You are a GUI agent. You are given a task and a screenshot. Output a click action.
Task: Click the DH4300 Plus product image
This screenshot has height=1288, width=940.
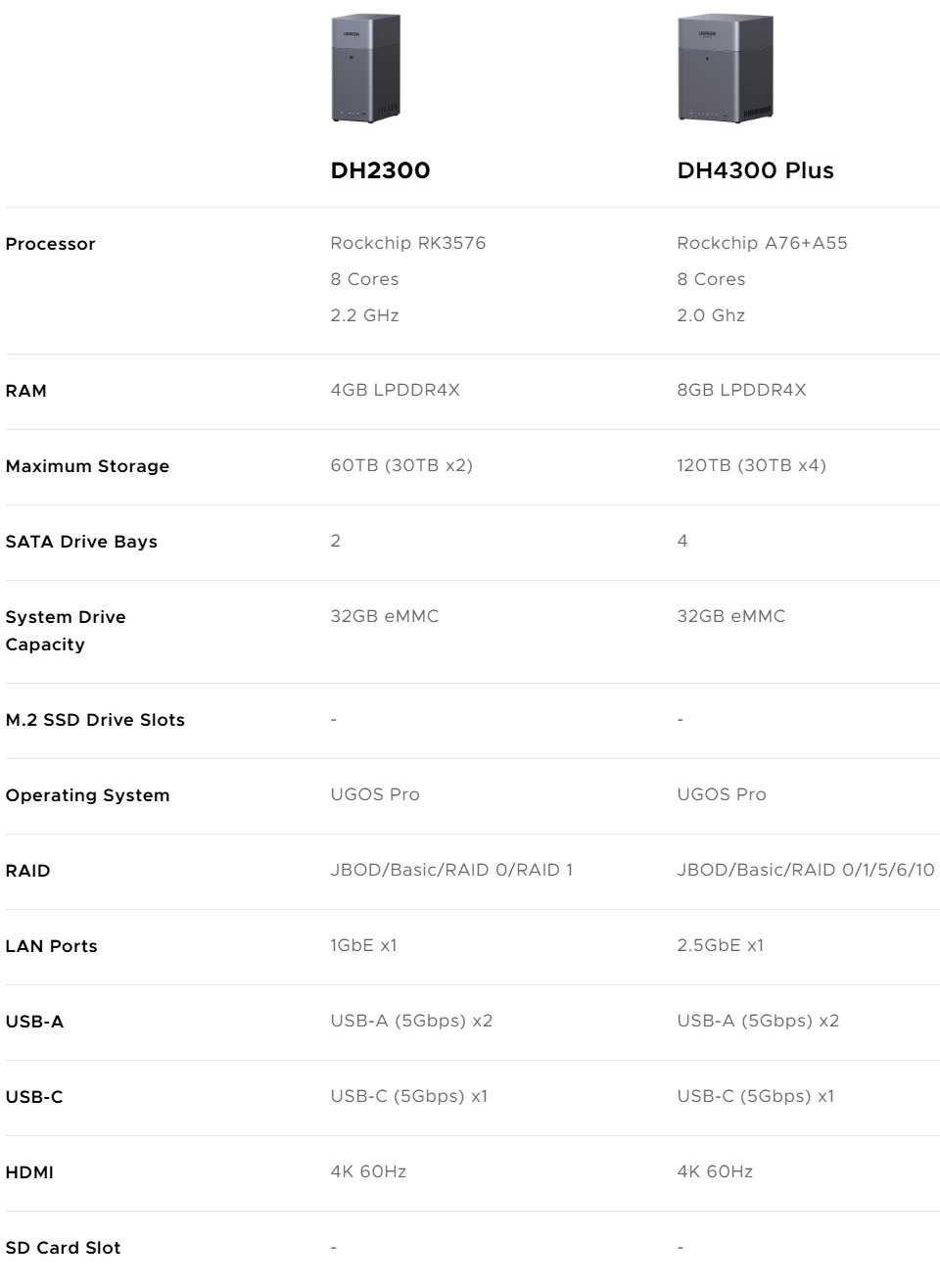click(725, 68)
